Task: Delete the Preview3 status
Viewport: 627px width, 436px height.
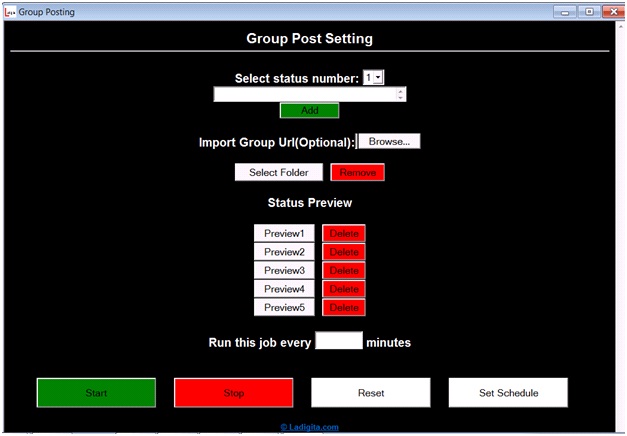Action: click(x=344, y=270)
